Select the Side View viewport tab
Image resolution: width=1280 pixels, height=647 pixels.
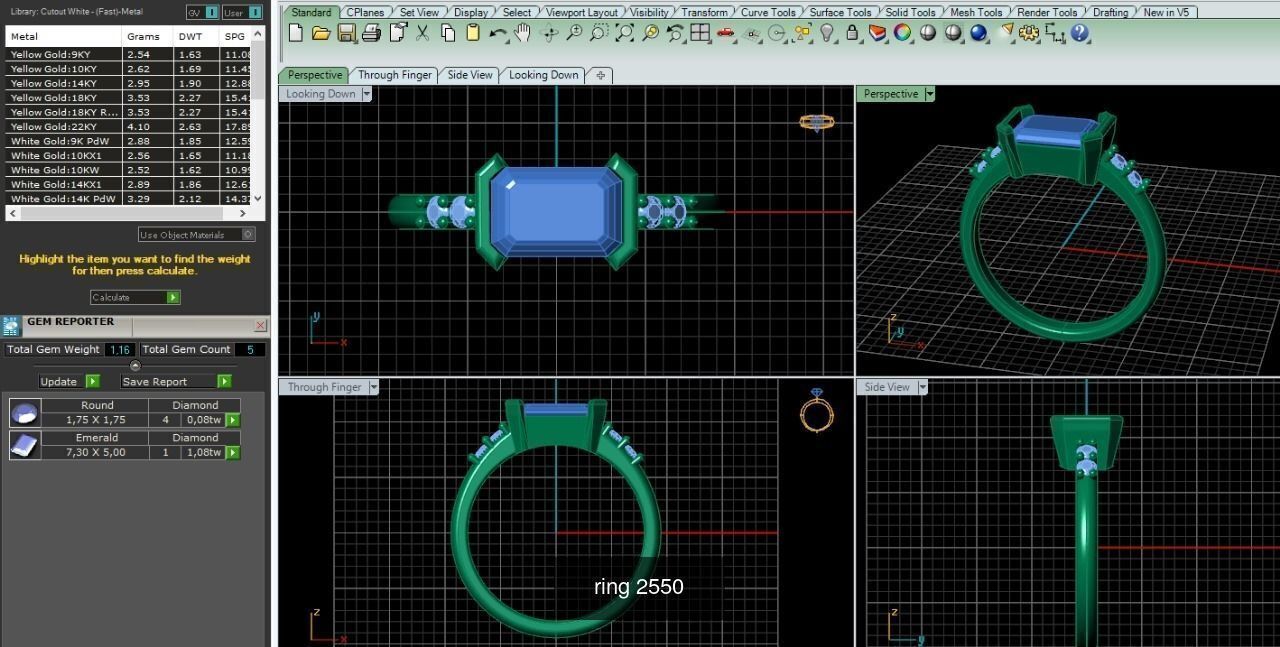click(x=470, y=75)
